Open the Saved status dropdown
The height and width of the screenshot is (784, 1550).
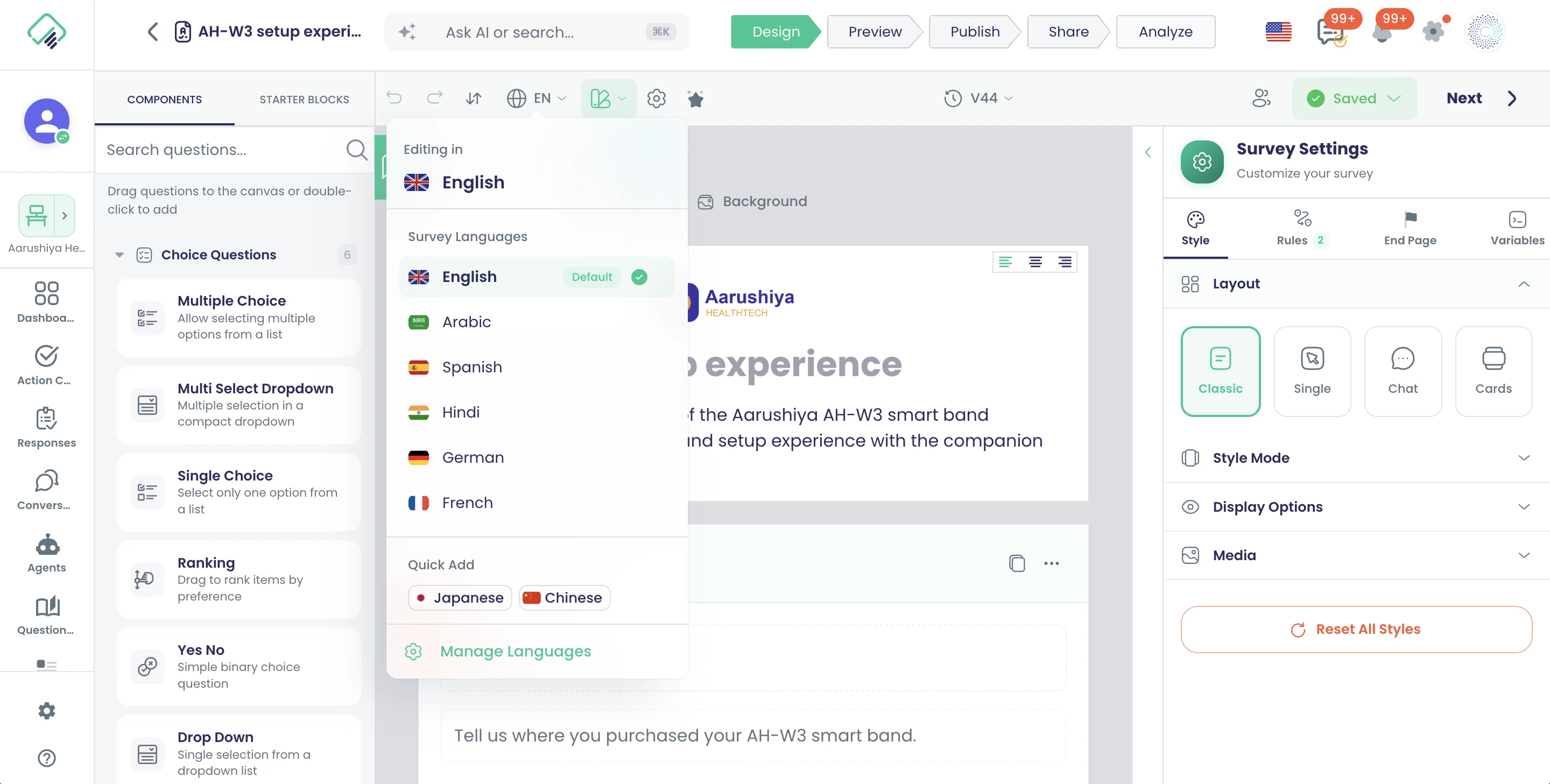coord(1354,98)
